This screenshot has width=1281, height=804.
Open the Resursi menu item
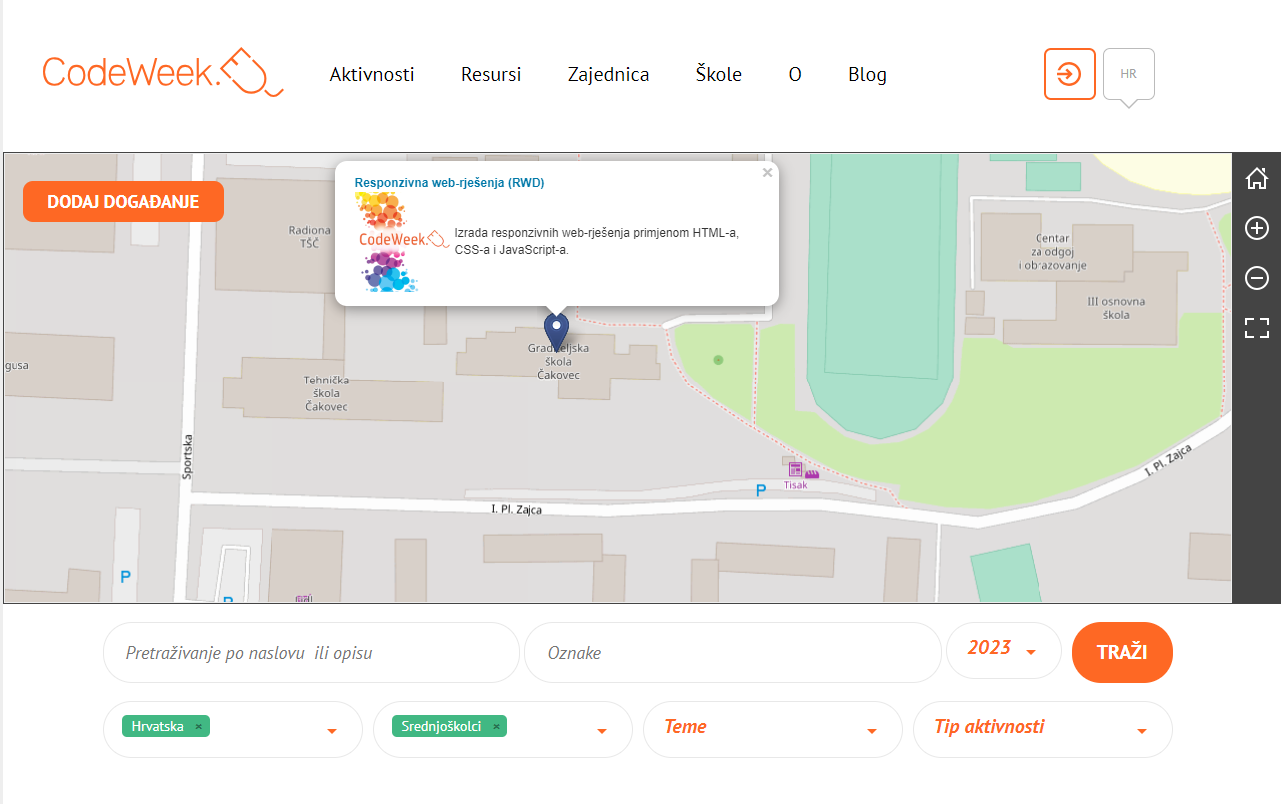tap(490, 75)
